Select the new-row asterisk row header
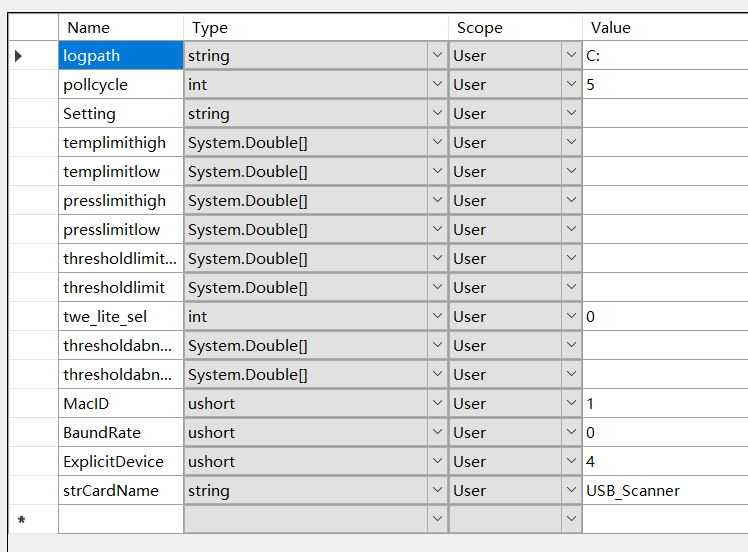 pos(33,520)
